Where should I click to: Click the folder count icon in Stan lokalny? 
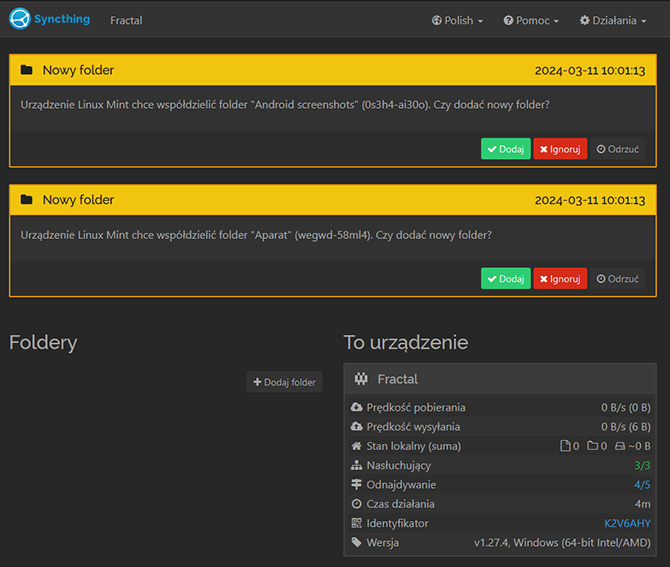point(593,446)
